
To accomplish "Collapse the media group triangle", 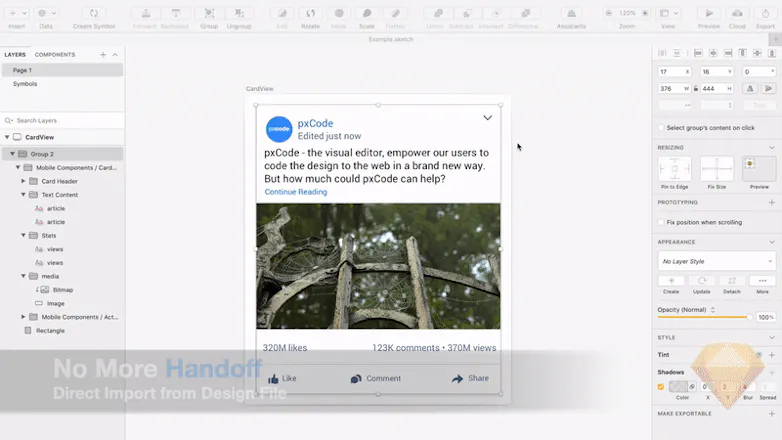I will (23, 276).
